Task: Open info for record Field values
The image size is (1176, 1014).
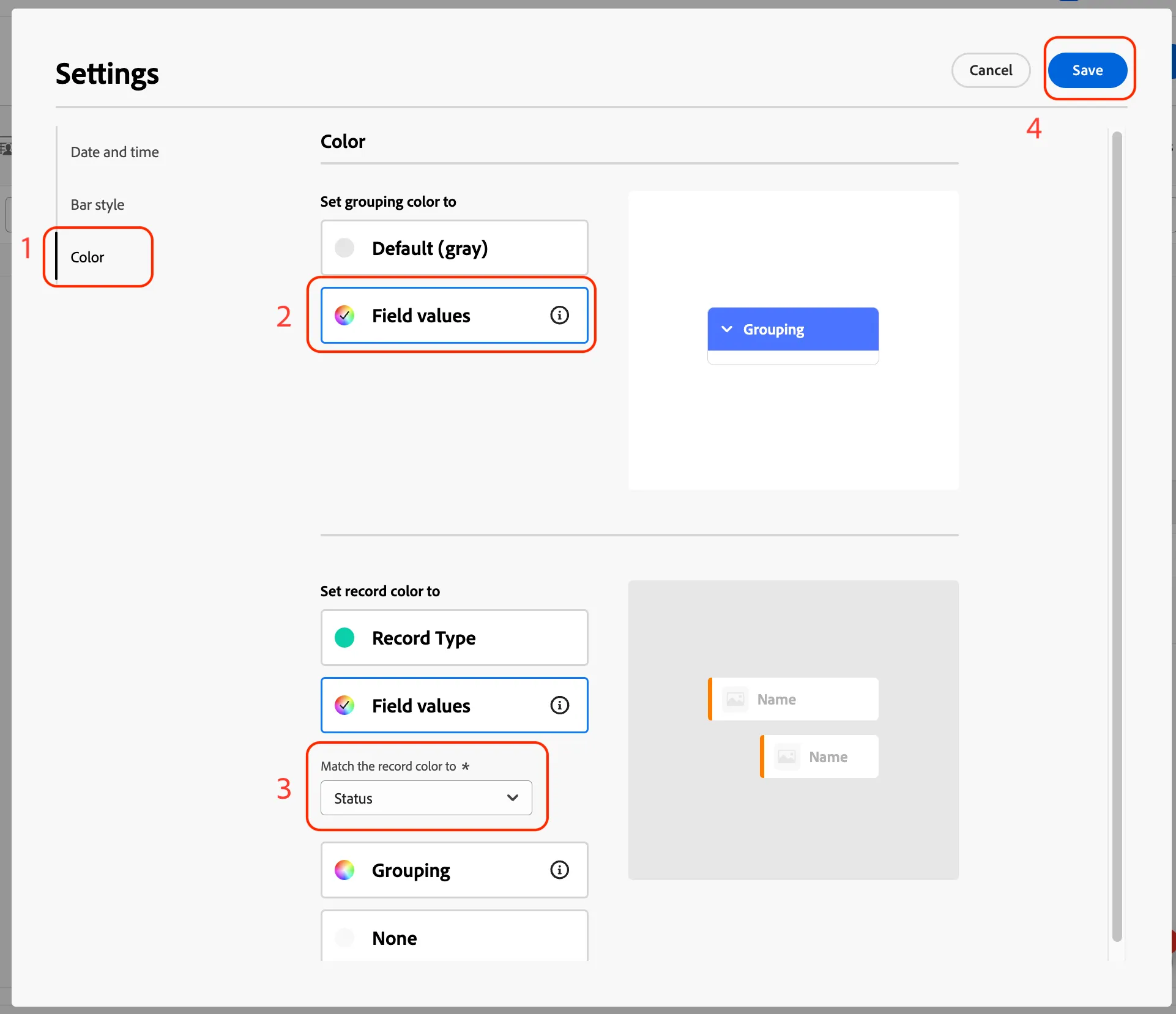Action: click(559, 705)
